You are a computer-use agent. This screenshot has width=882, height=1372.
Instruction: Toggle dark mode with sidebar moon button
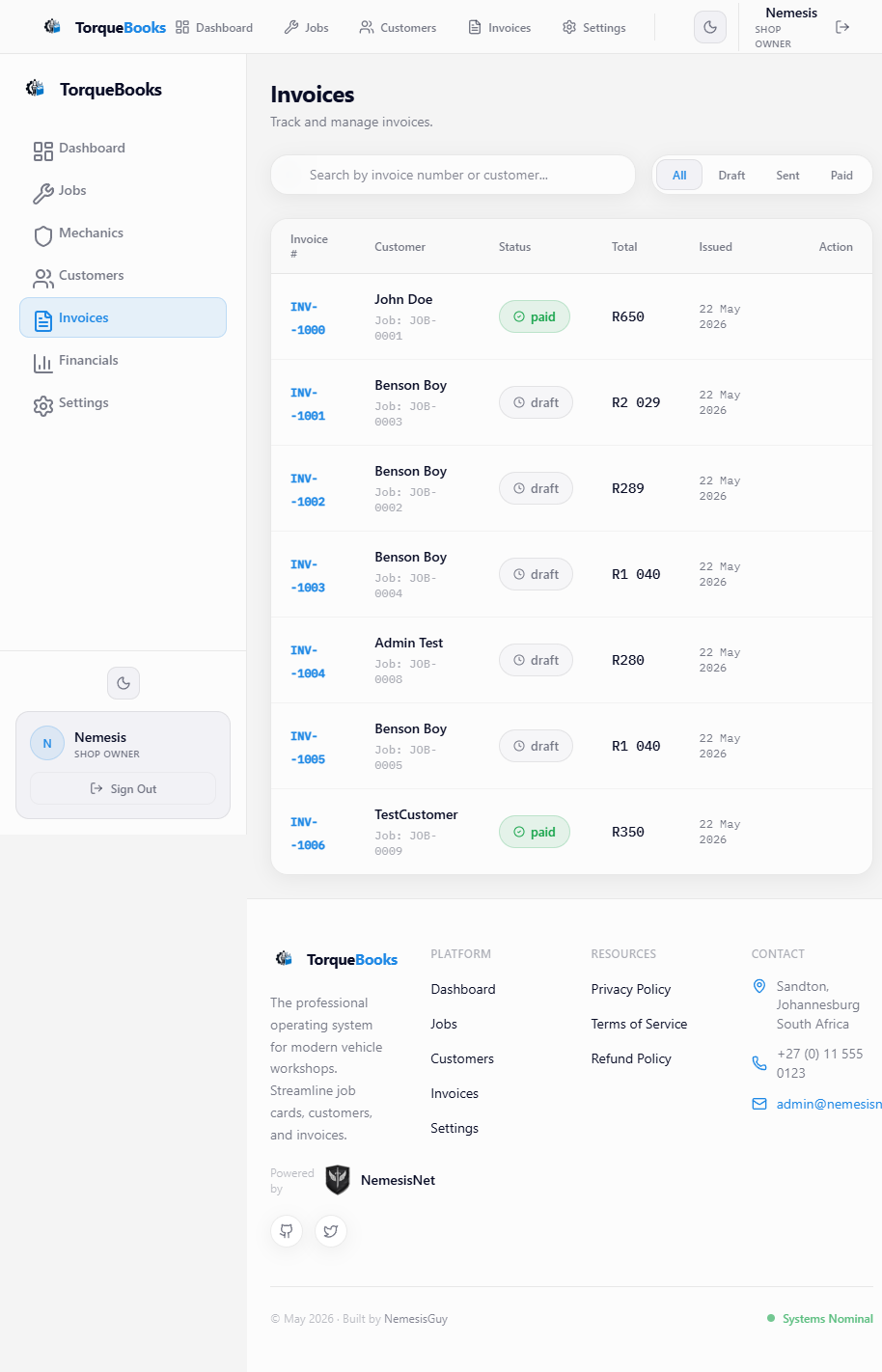click(x=124, y=683)
